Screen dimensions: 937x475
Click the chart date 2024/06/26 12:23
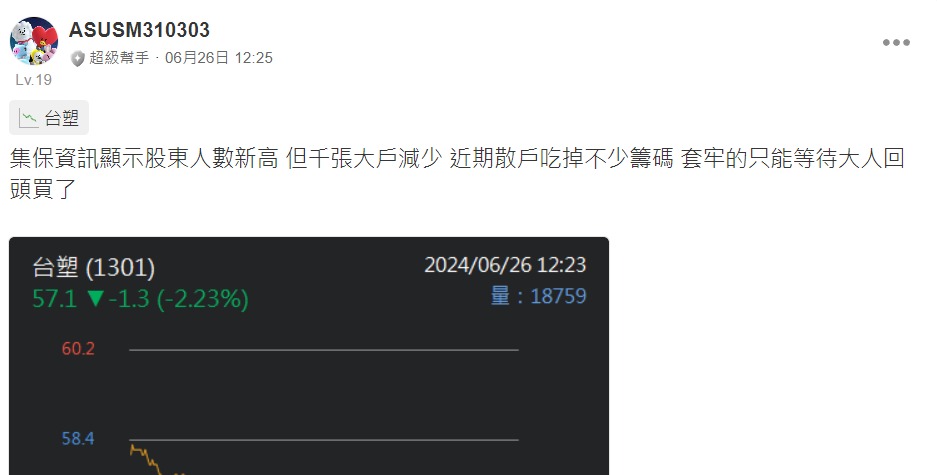(x=505, y=265)
